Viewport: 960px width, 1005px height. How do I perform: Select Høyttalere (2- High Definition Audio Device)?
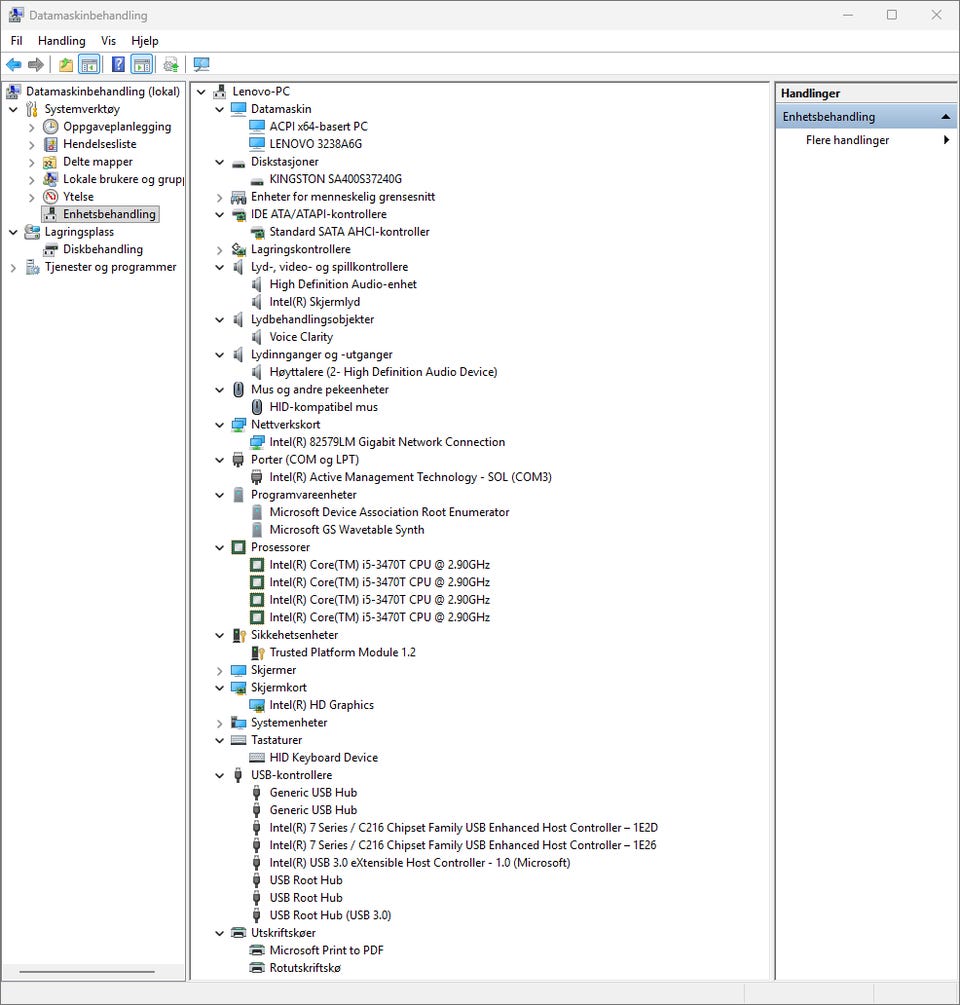click(383, 372)
